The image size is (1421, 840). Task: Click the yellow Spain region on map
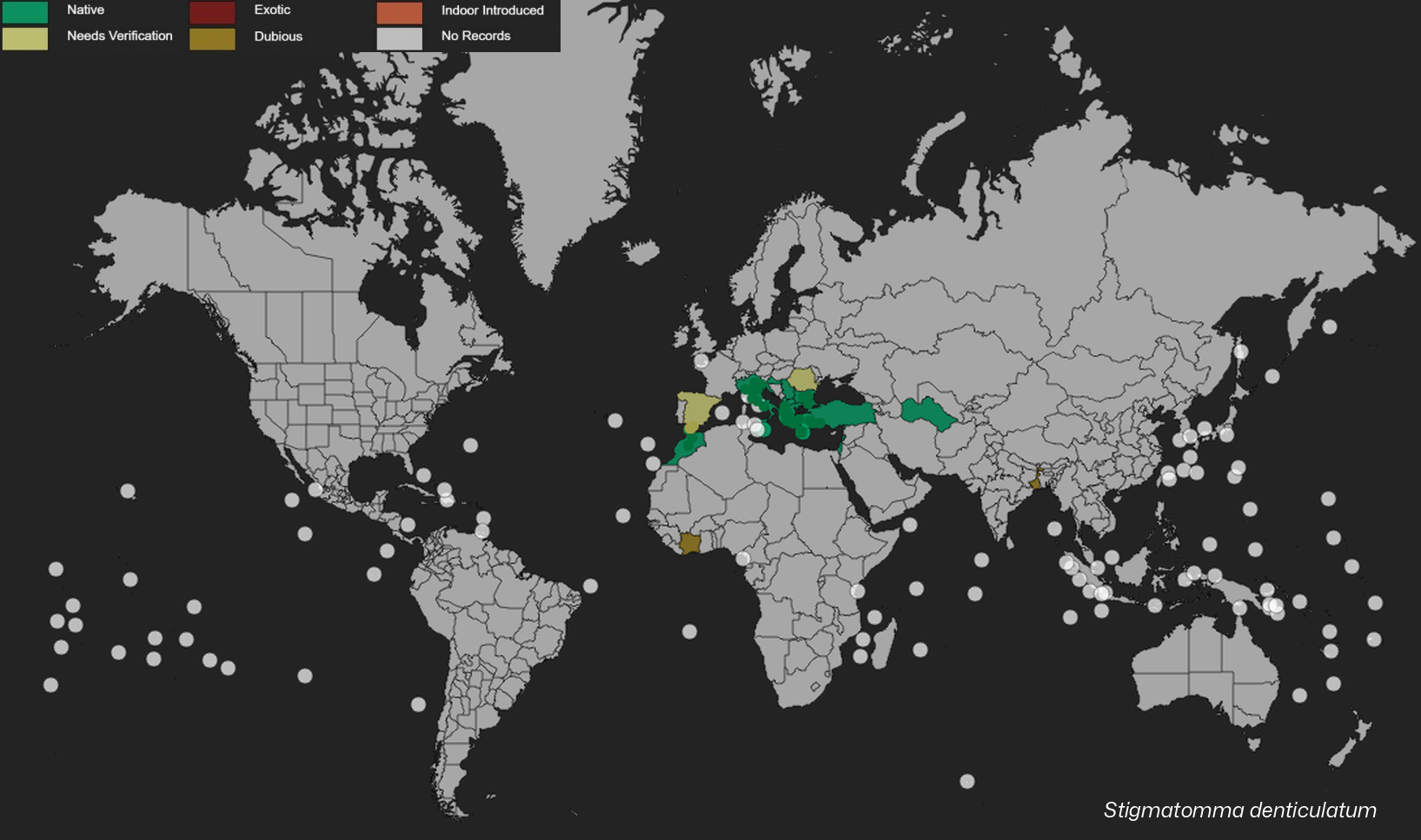[698, 408]
